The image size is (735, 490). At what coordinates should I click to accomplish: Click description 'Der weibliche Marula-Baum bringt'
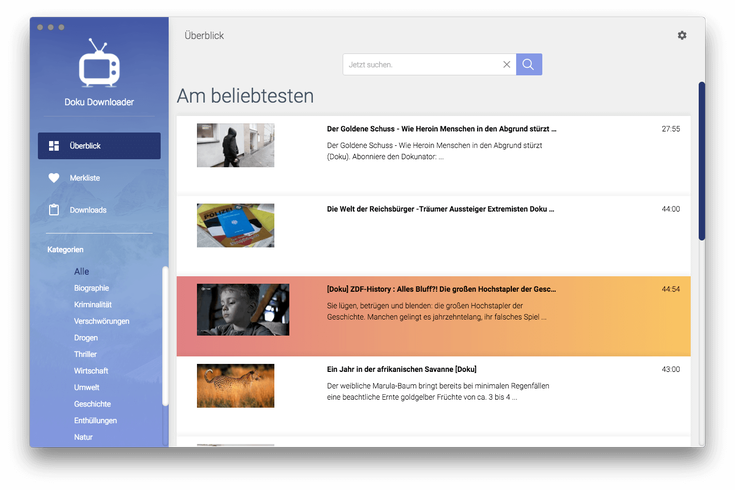438,392
